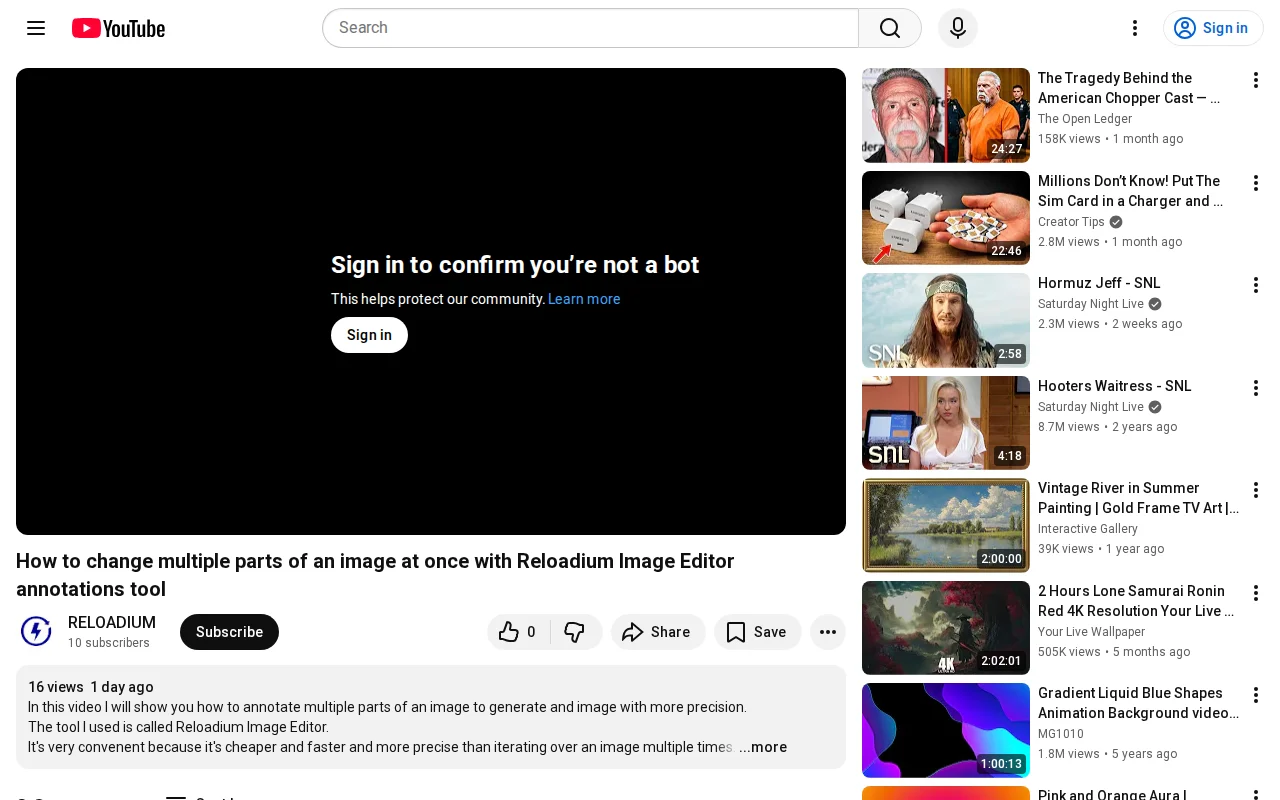Open Your Live Wallpaper channel name

pos(1092,632)
